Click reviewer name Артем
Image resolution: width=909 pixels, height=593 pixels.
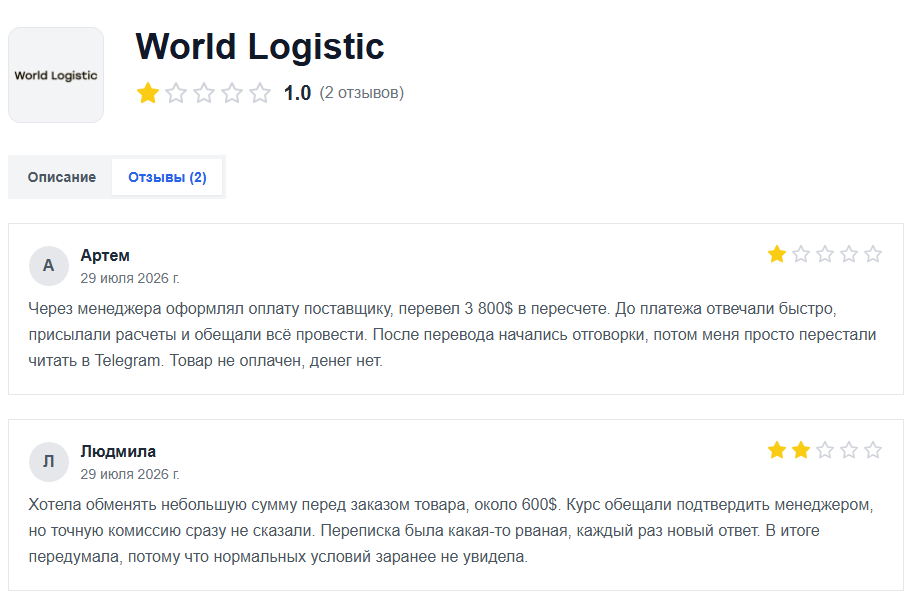105,255
